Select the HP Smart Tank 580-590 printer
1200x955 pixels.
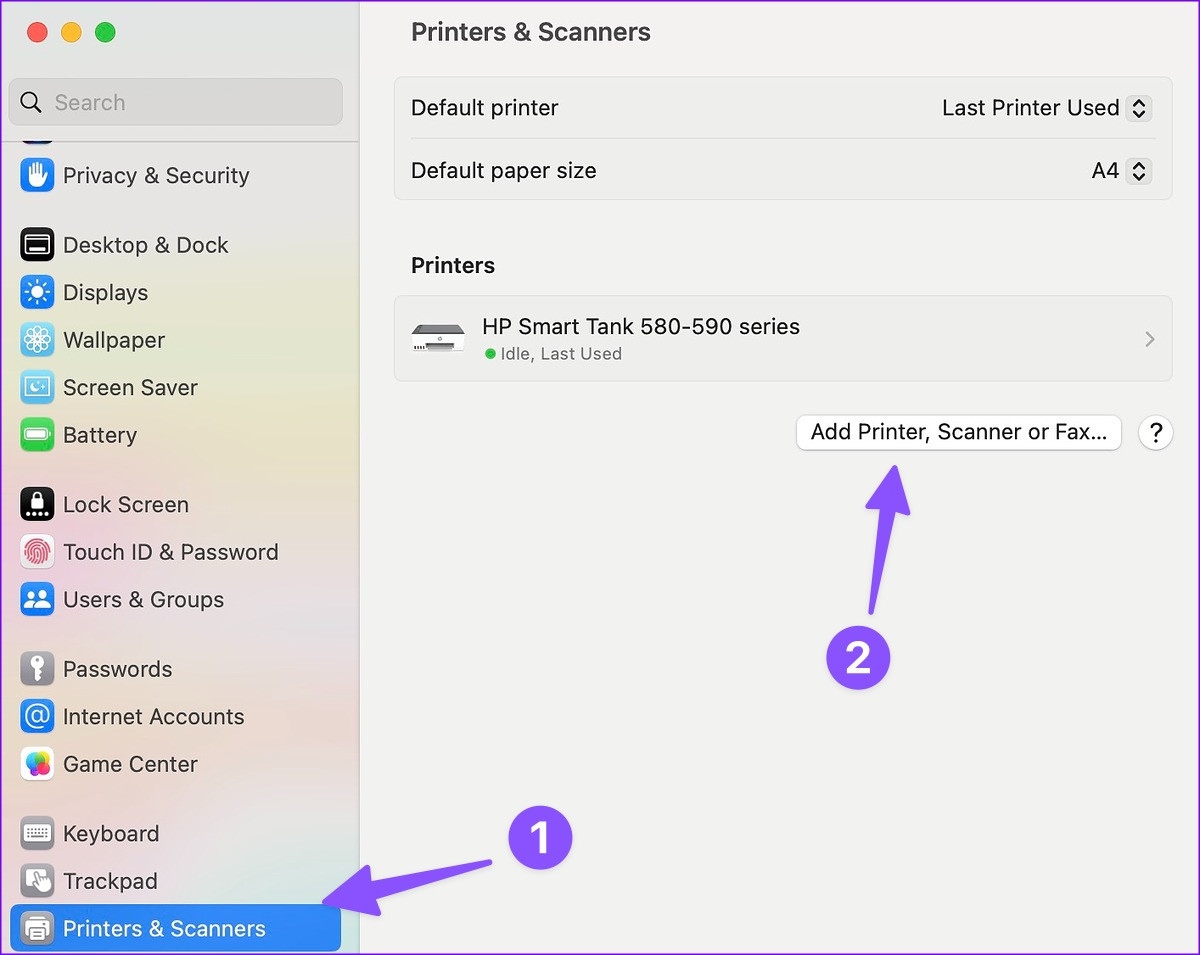[640, 338]
